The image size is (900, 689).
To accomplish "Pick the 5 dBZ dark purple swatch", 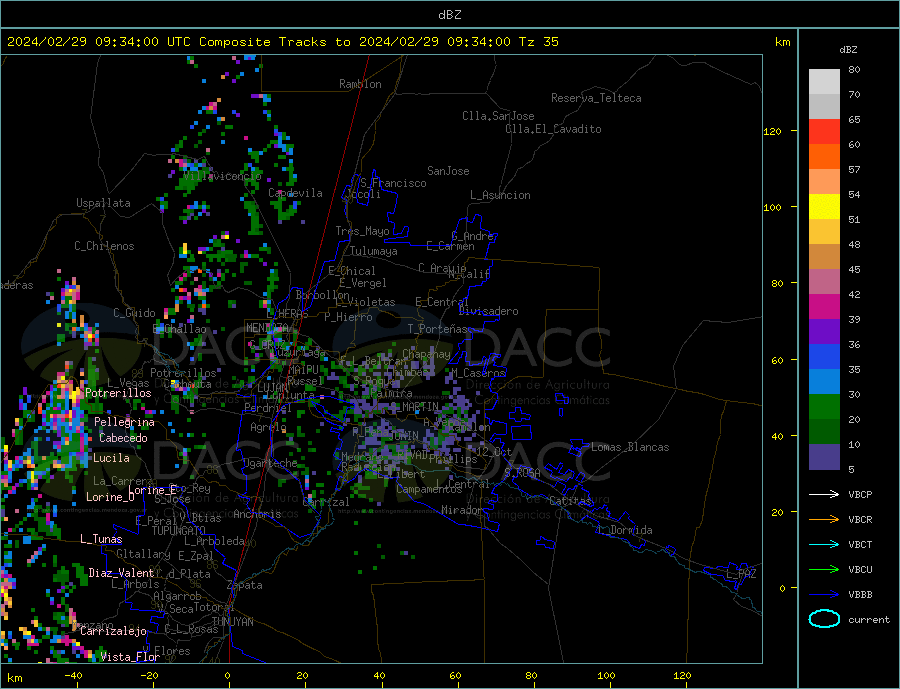I will pos(824,457).
